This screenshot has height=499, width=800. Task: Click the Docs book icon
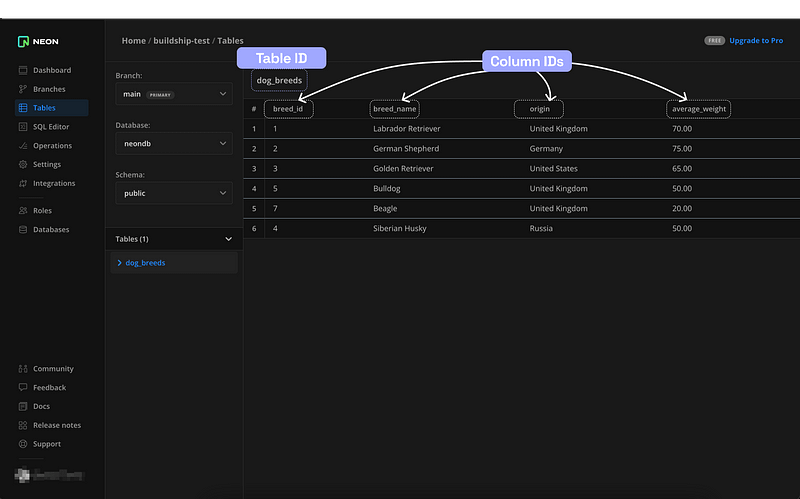coord(23,406)
